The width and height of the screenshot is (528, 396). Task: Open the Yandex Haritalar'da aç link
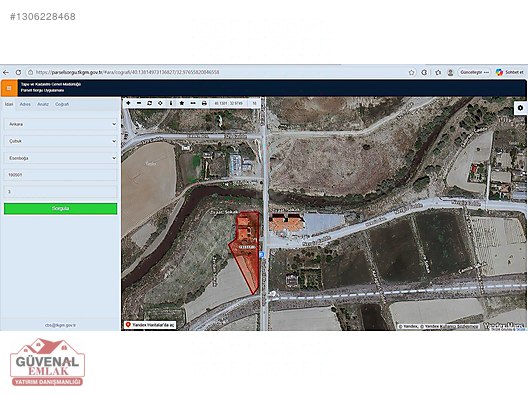(x=150, y=325)
